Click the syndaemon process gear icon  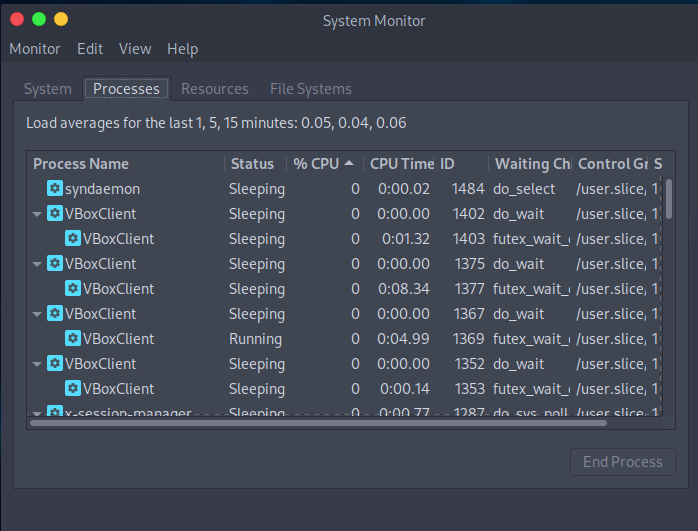55,188
